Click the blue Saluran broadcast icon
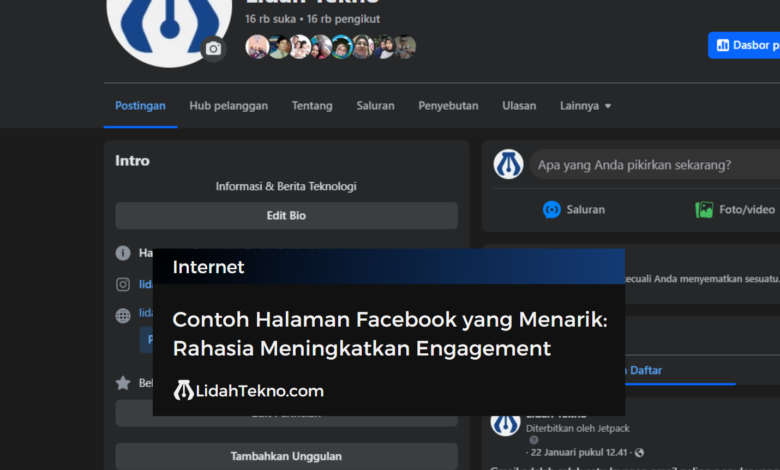This screenshot has width=780, height=470. 552,209
